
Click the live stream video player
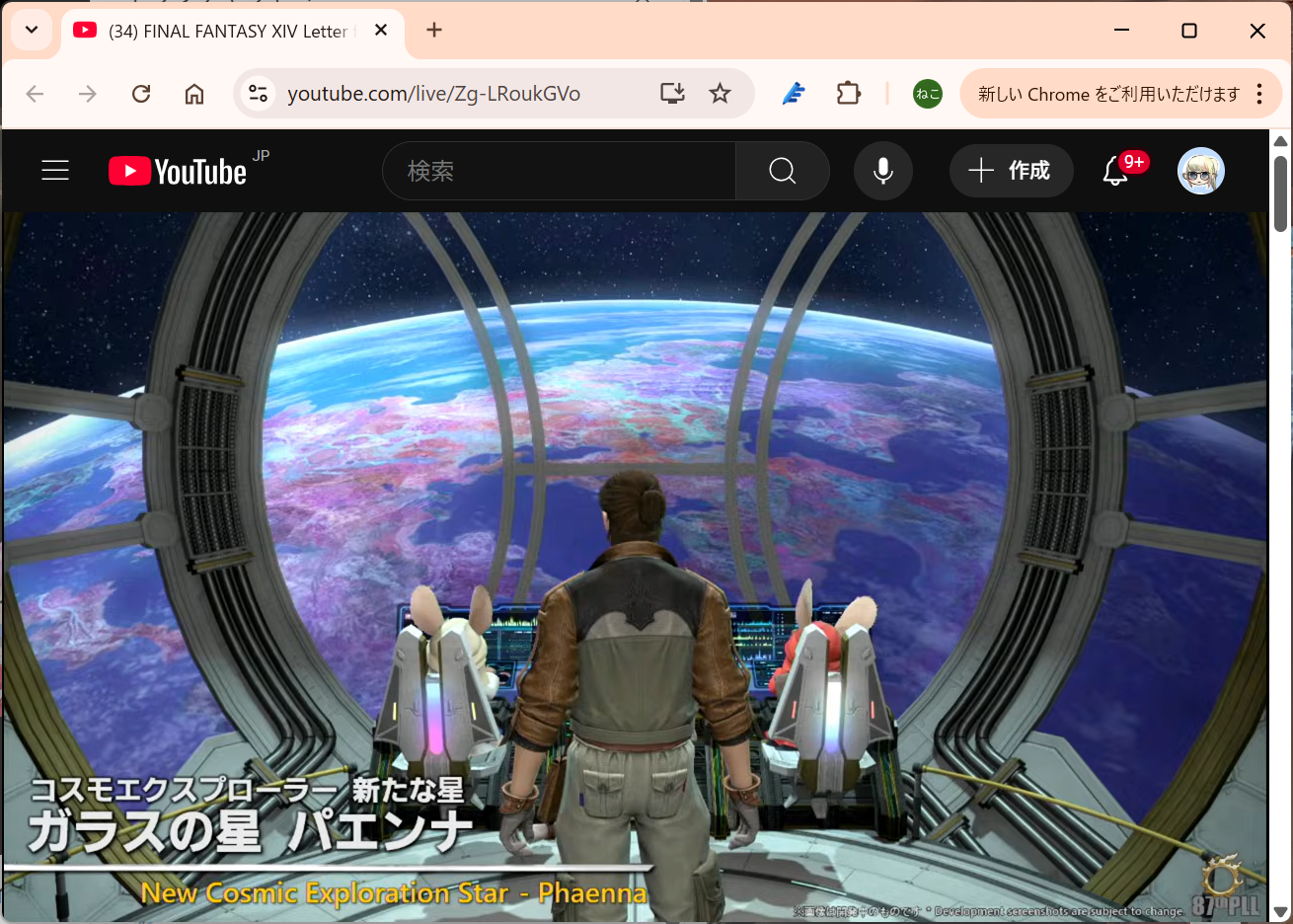click(635, 568)
